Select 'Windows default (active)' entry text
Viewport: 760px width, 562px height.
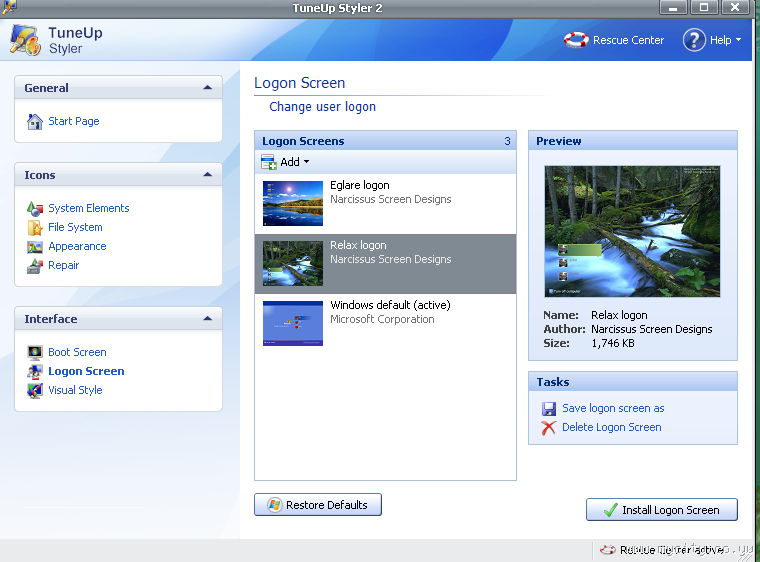[x=390, y=305]
